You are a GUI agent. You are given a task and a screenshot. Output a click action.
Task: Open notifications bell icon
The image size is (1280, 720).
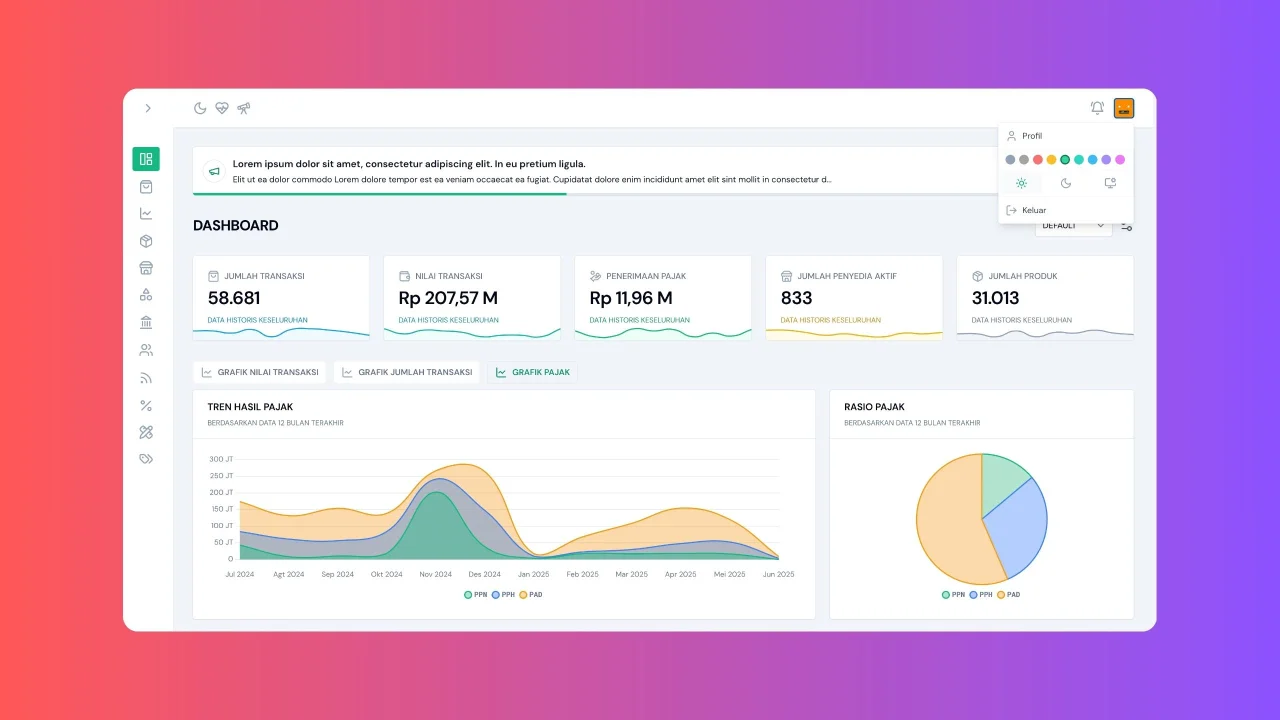pos(1097,108)
